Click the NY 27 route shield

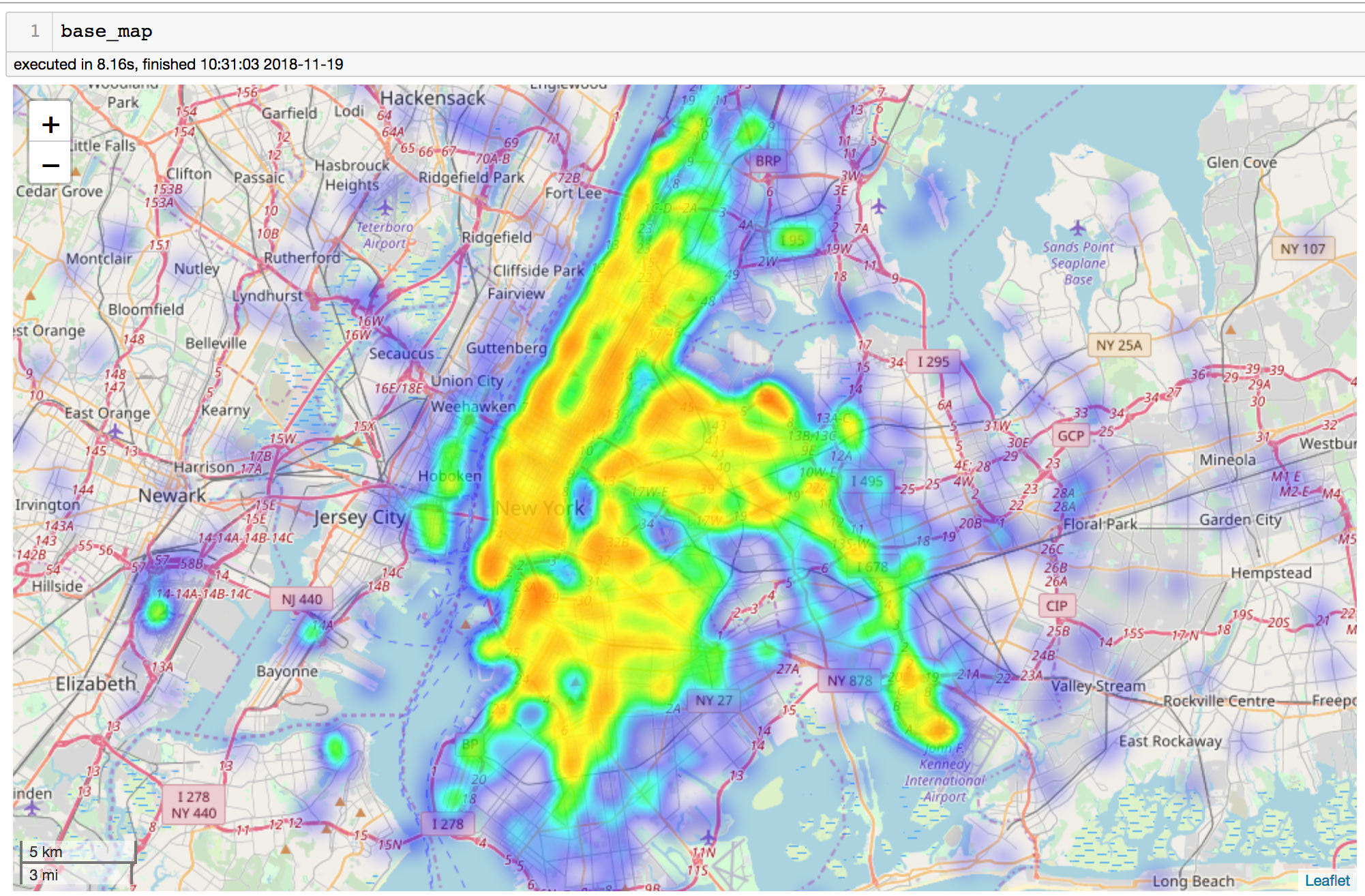(x=713, y=700)
